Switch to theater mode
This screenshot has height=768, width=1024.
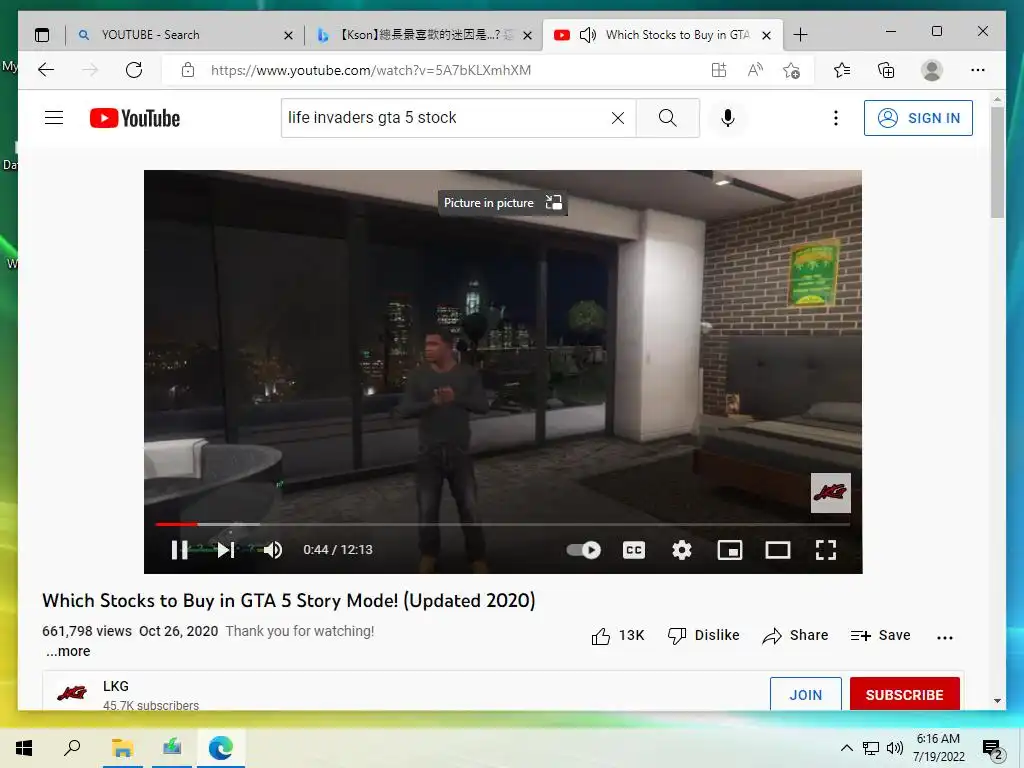click(778, 550)
